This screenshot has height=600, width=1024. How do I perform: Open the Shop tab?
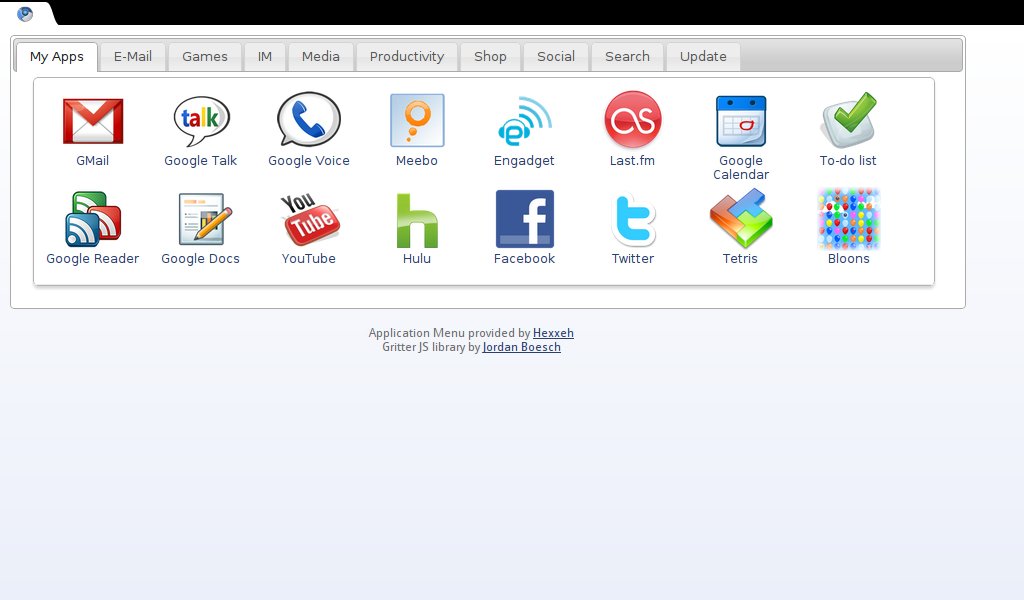point(490,57)
